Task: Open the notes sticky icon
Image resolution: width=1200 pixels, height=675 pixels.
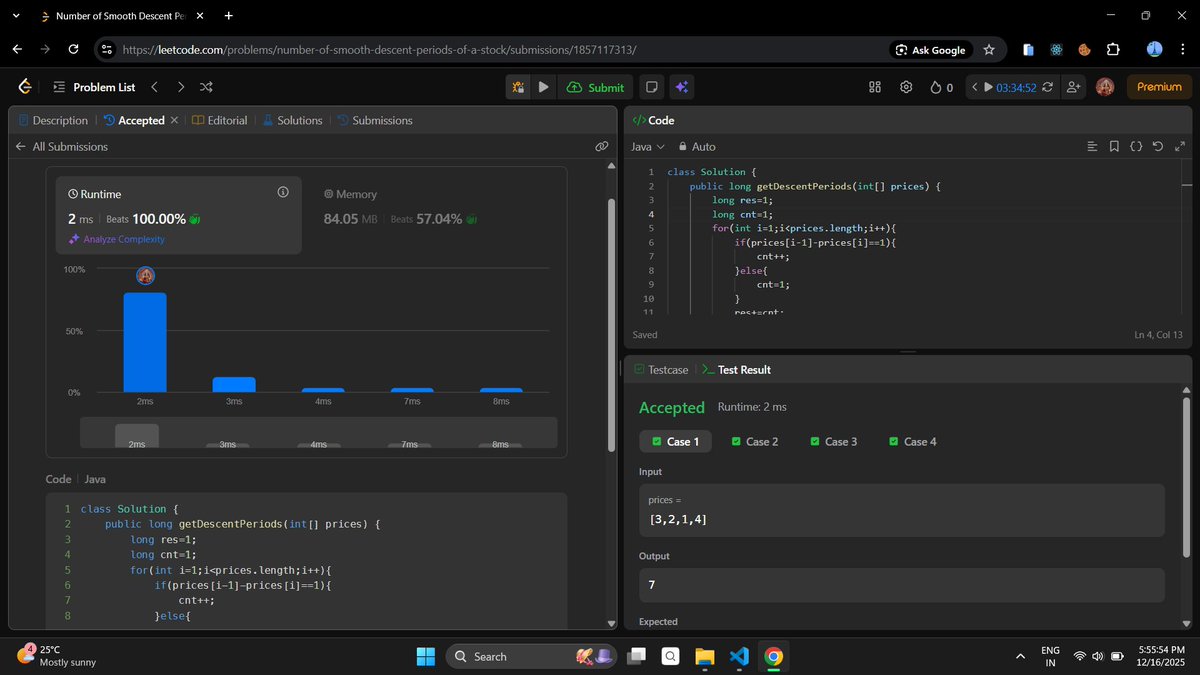Action: pos(652,87)
